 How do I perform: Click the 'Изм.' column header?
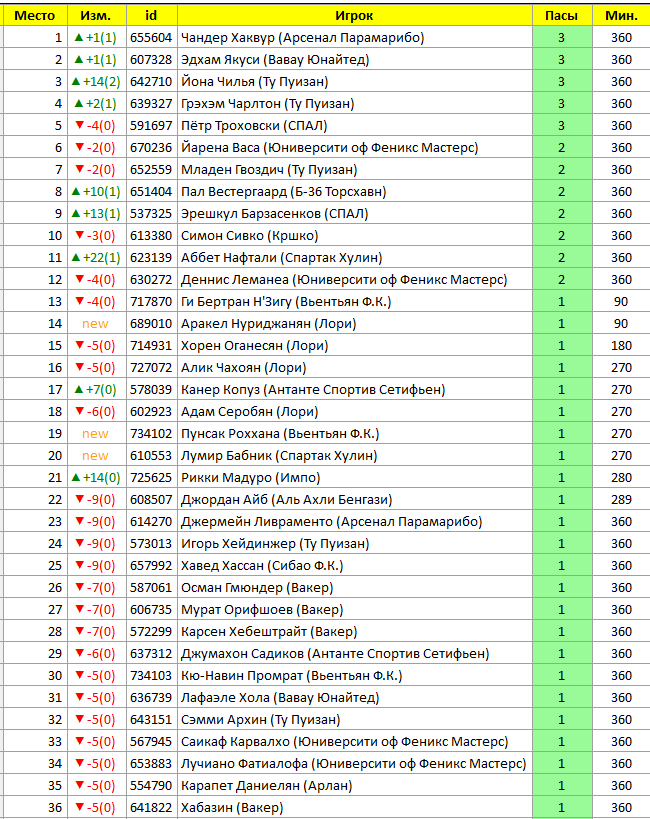tap(96, 16)
